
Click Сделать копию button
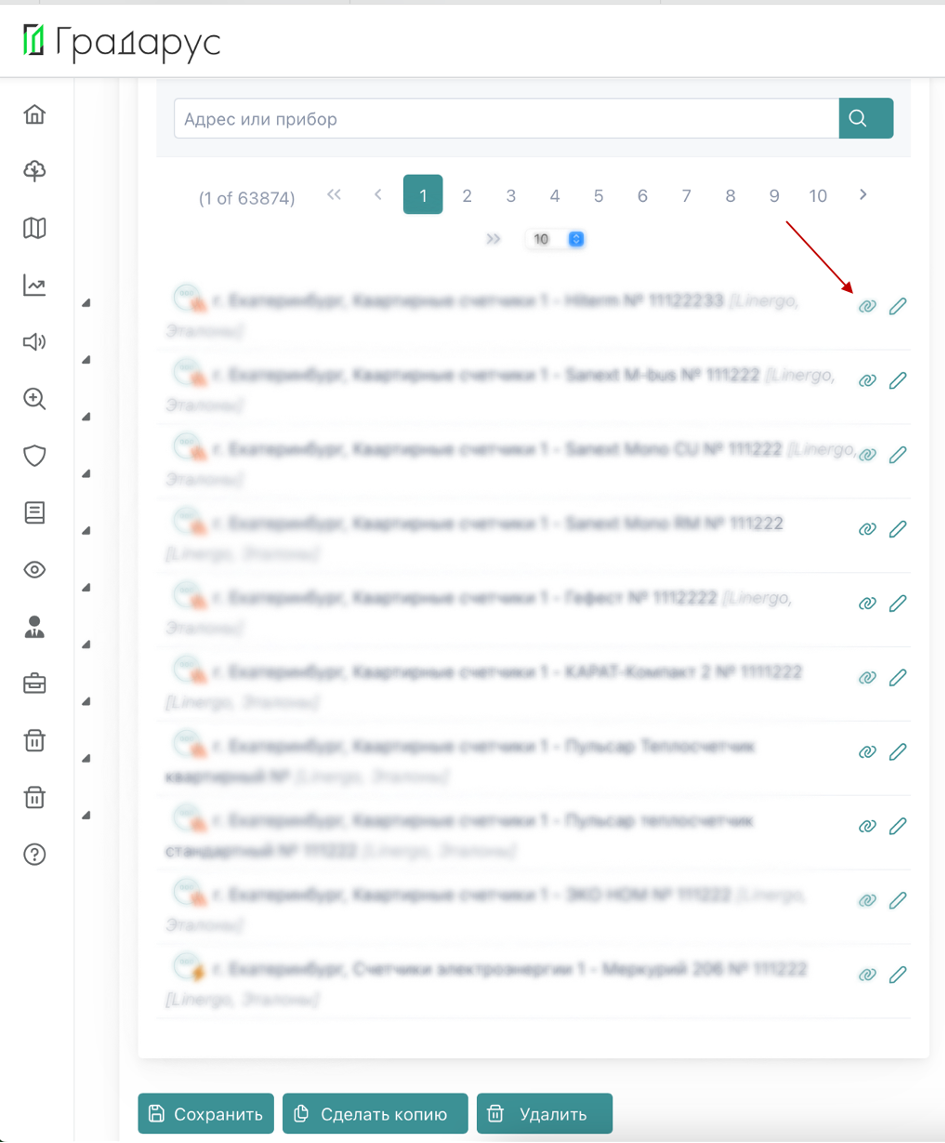pyautogui.click(x=375, y=1114)
